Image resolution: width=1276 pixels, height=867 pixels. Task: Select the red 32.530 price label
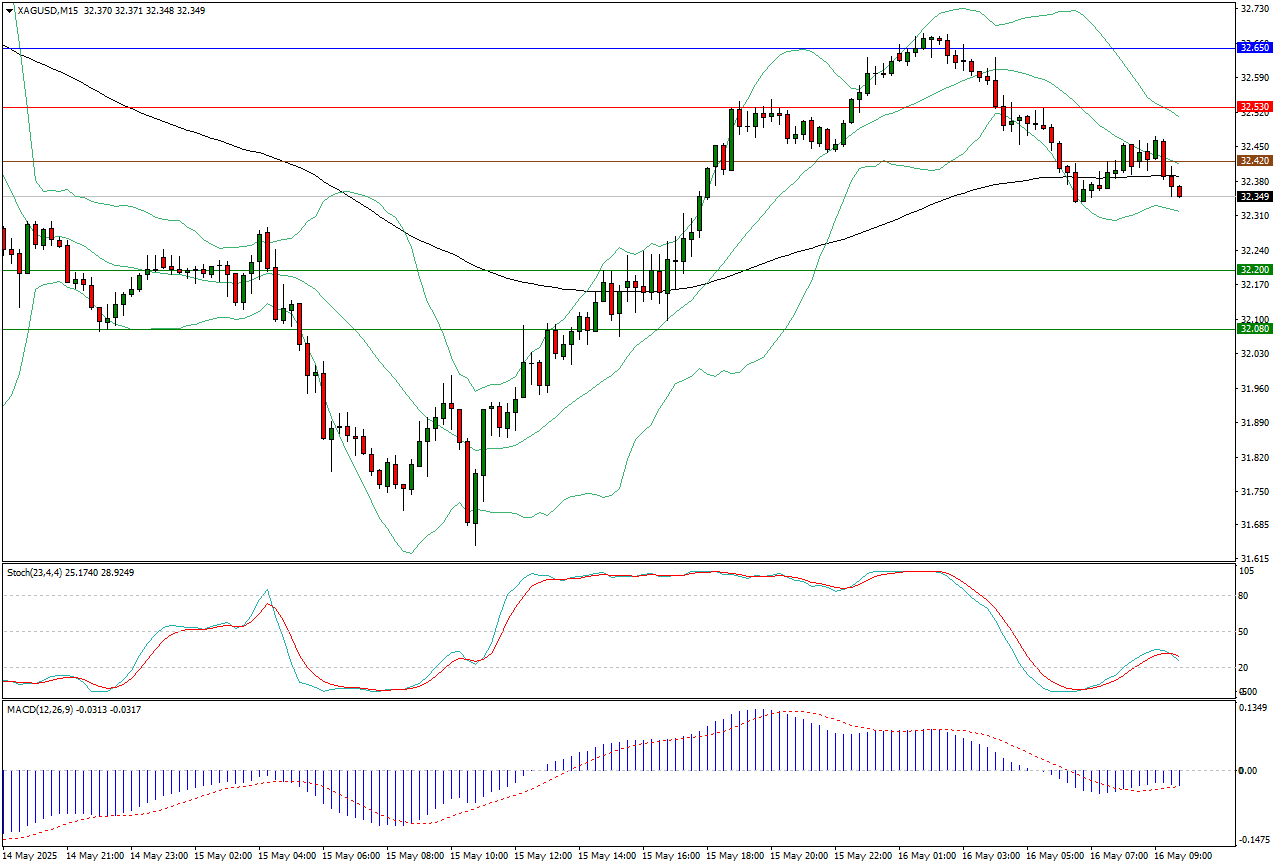click(1254, 107)
